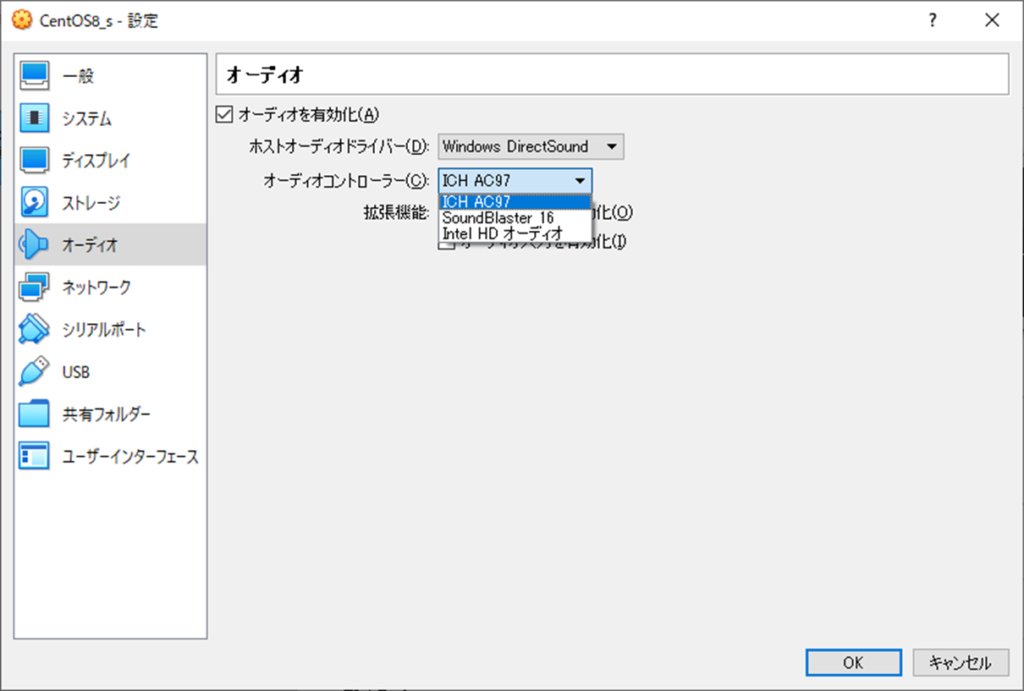The height and width of the screenshot is (691, 1024).
Task: Go to the ネットワーク settings page
Action: point(110,287)
